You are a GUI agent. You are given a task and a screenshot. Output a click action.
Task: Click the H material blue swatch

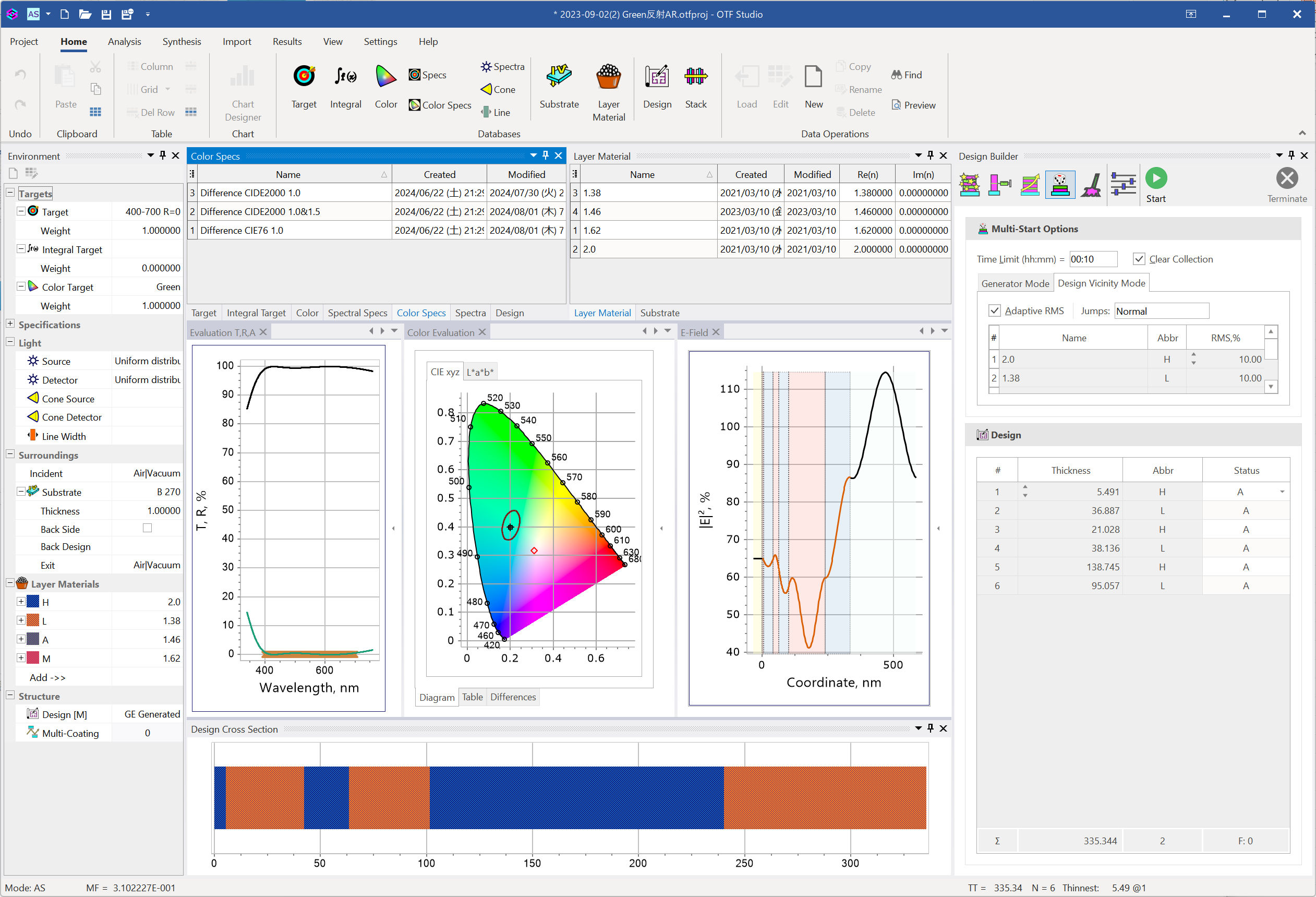click(x=33, y=602)
